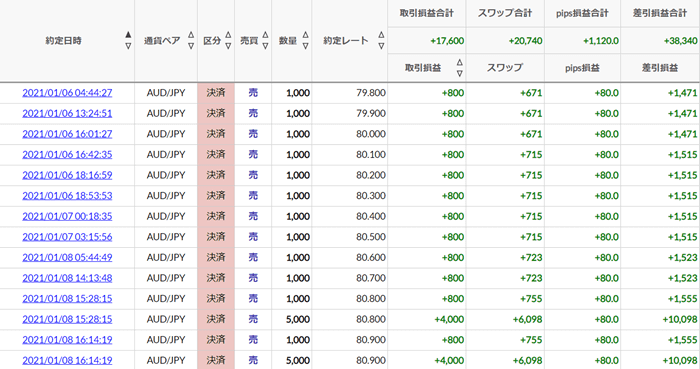
Task: Sort by 通貨ペア column sort arrows
Action: (191, 40)
